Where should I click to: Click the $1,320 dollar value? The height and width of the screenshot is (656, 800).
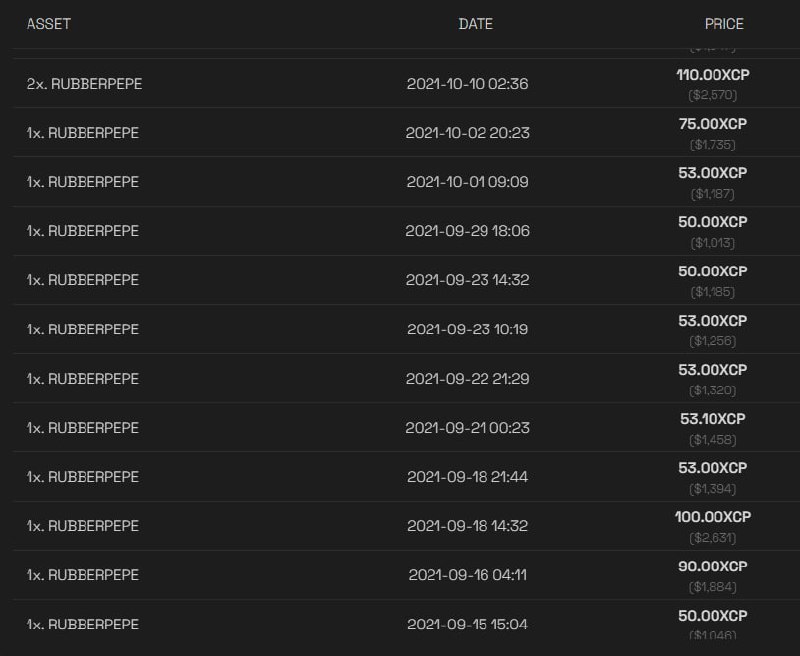click(712, 390)
